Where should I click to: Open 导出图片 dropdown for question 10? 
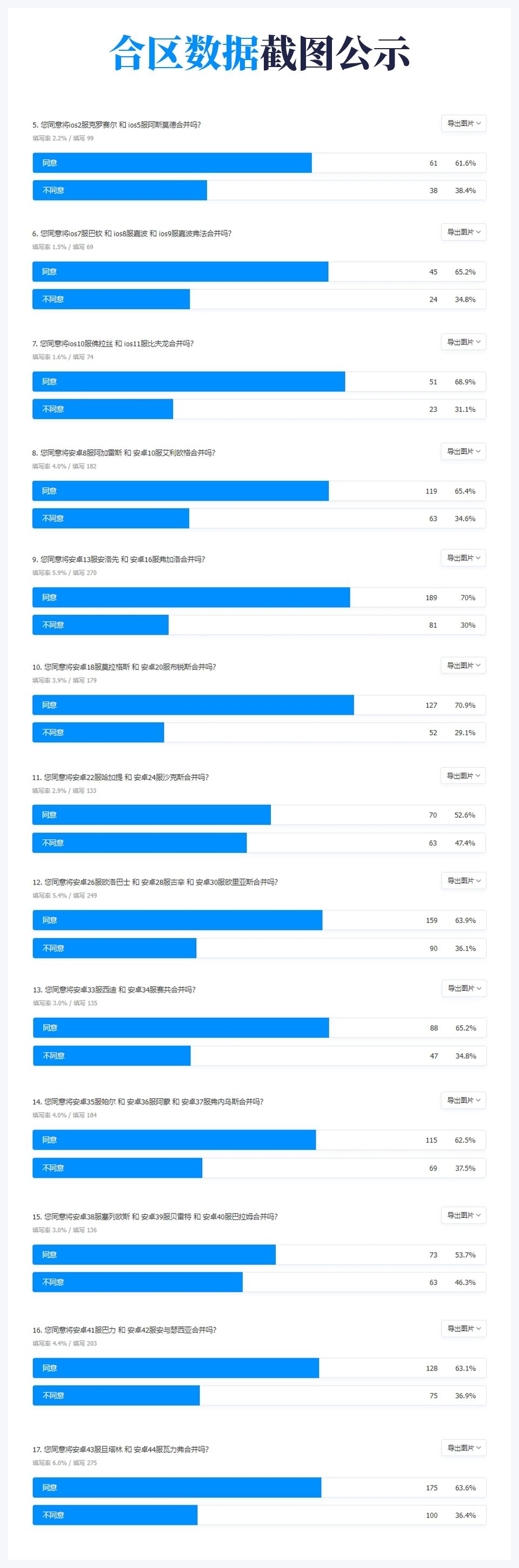(x=464, y=665)
